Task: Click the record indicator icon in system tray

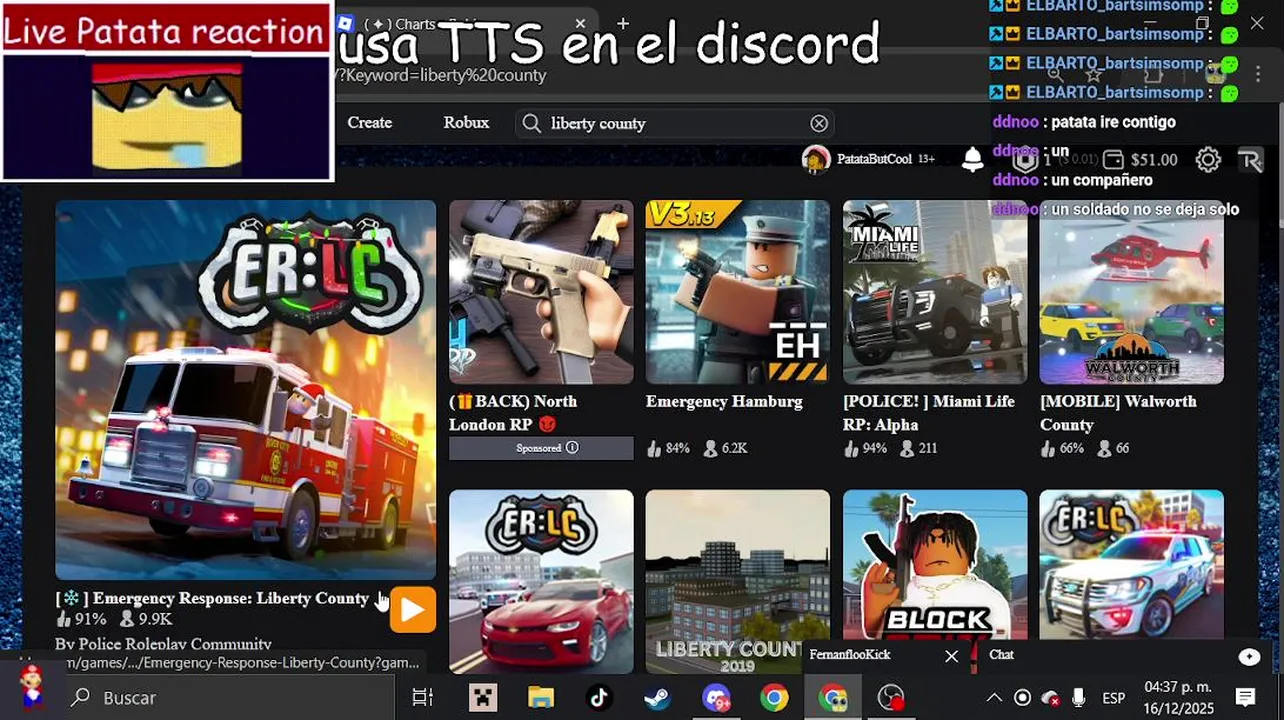Action: (1022, 697)
